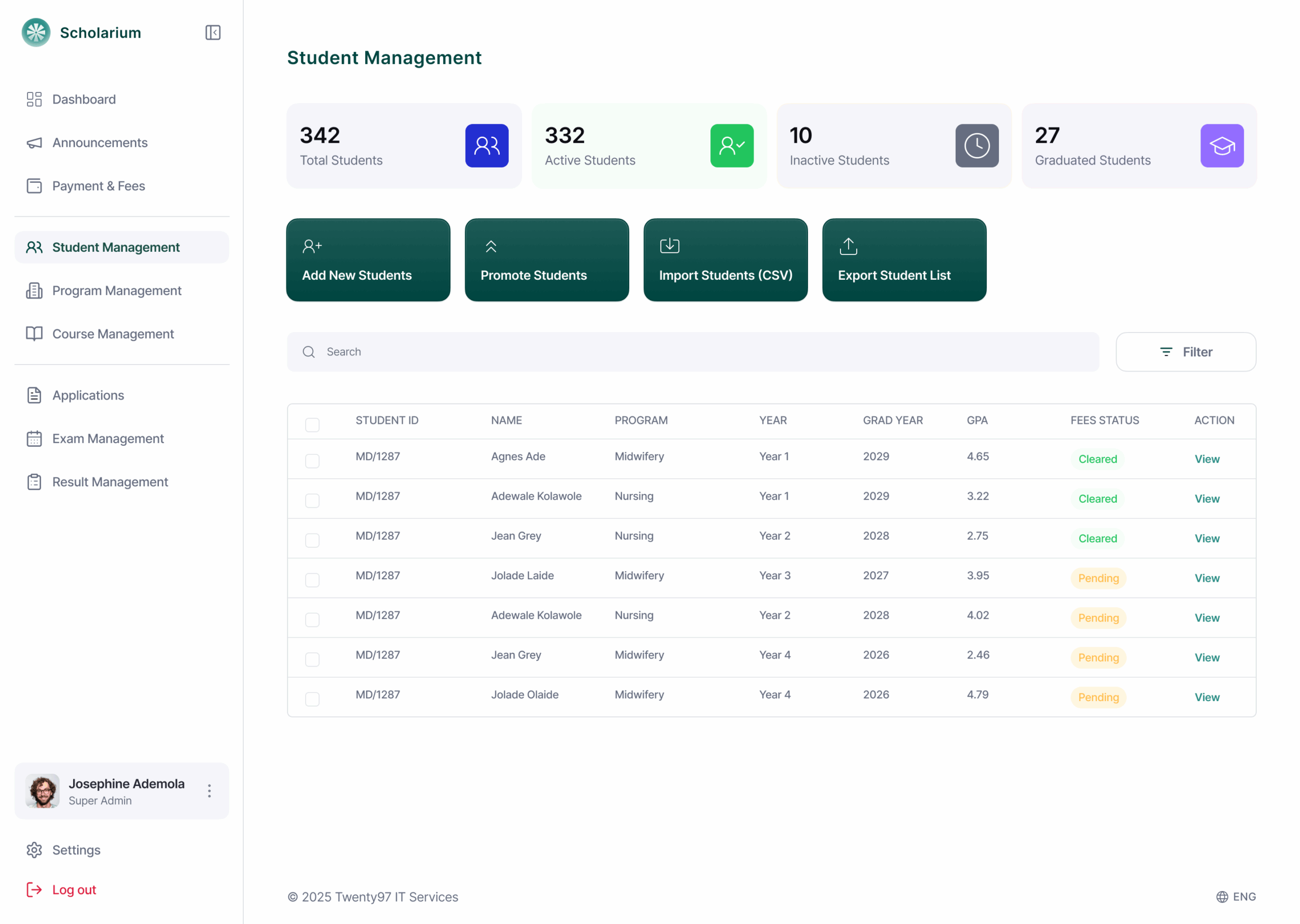
Task: Click the Pending badge for Jolade Olaide
Action: (x=1098, y=697)
